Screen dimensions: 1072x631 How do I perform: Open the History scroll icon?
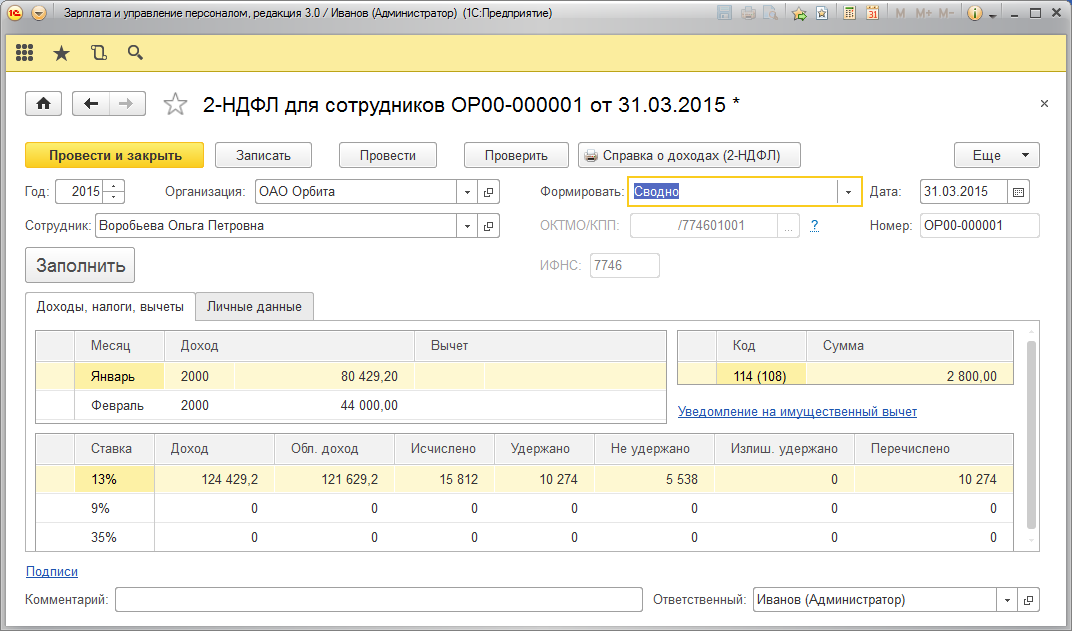[x=98, y=53]
